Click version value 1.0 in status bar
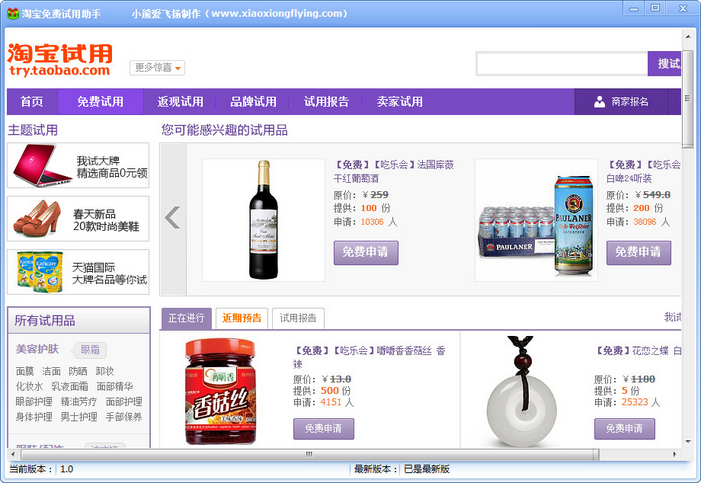The image size is (701, 483). tap(67, 469)
